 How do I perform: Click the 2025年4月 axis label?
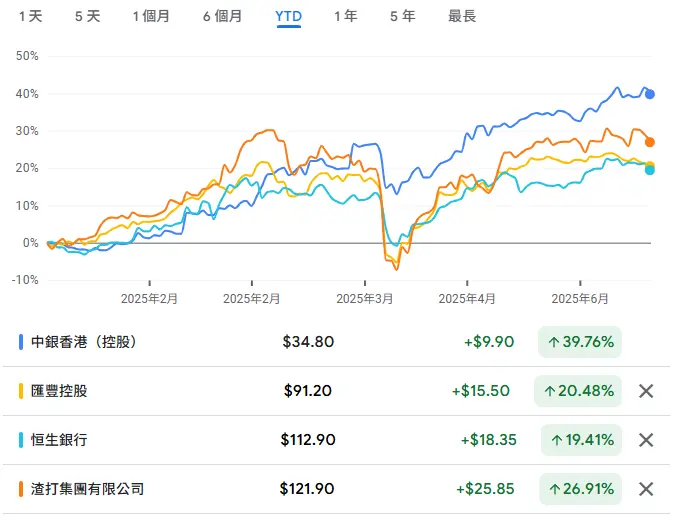[467, 299]
